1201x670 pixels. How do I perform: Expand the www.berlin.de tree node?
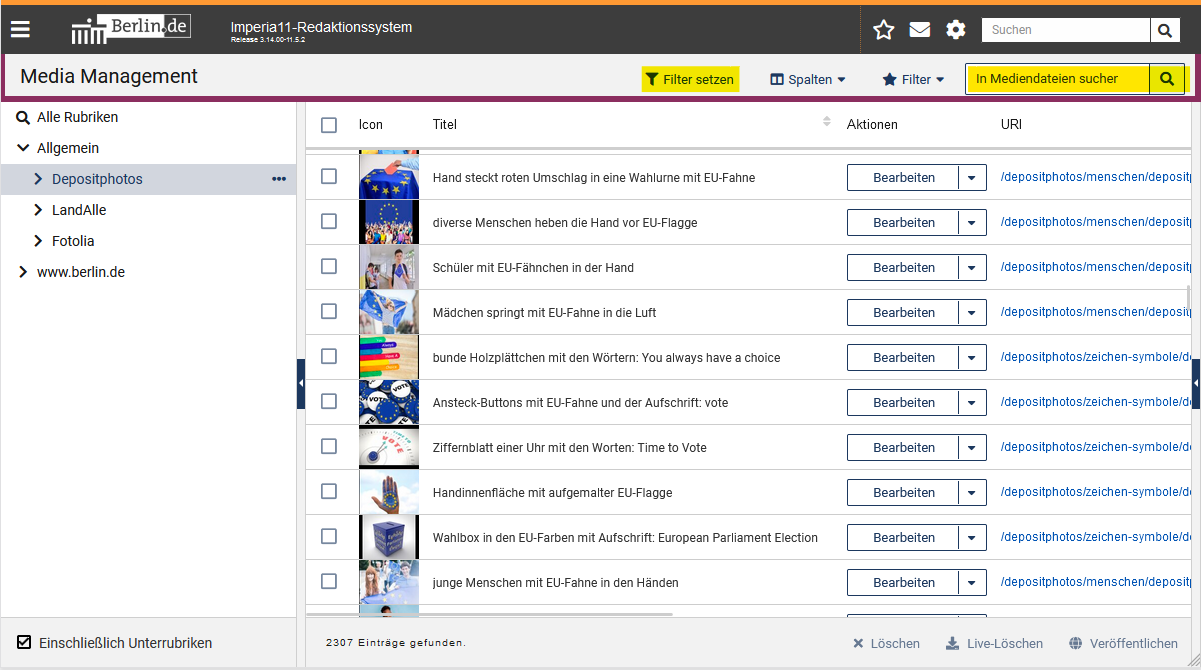tap(23, 272)
